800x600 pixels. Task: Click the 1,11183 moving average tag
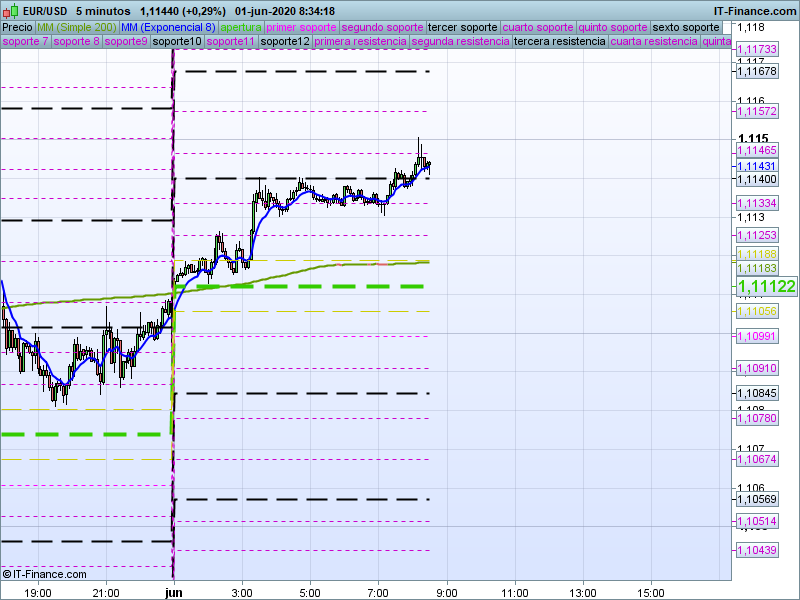[757, 268]
